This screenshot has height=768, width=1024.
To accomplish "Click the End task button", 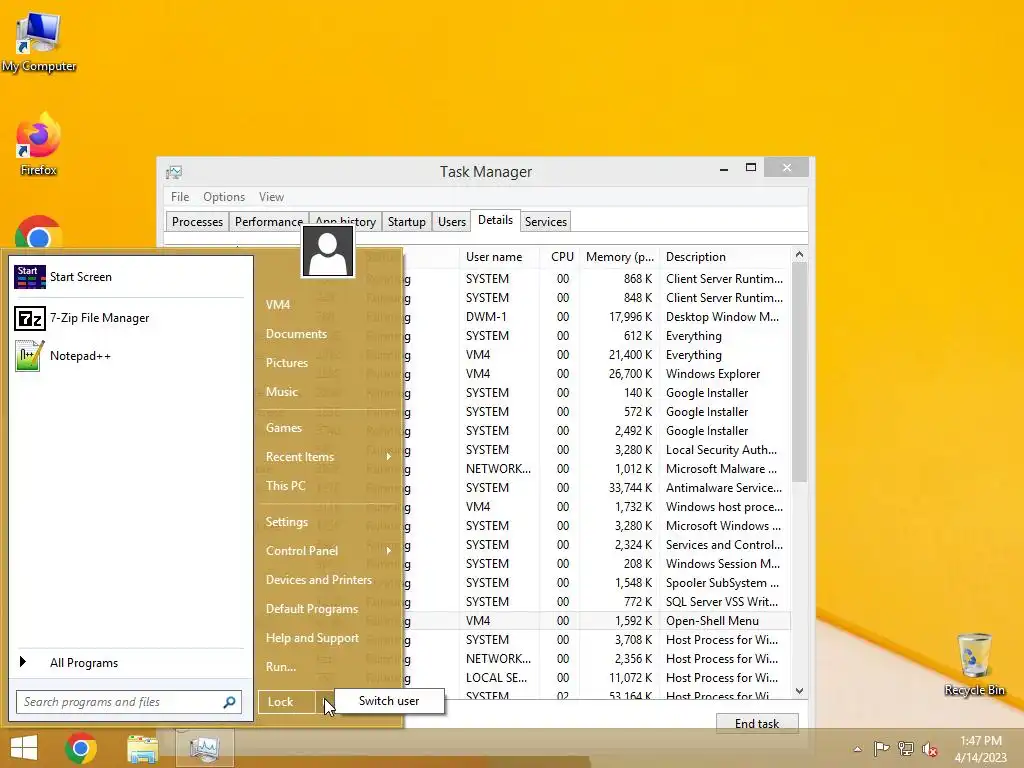I will pyautogui.click(x=757, y=724).
